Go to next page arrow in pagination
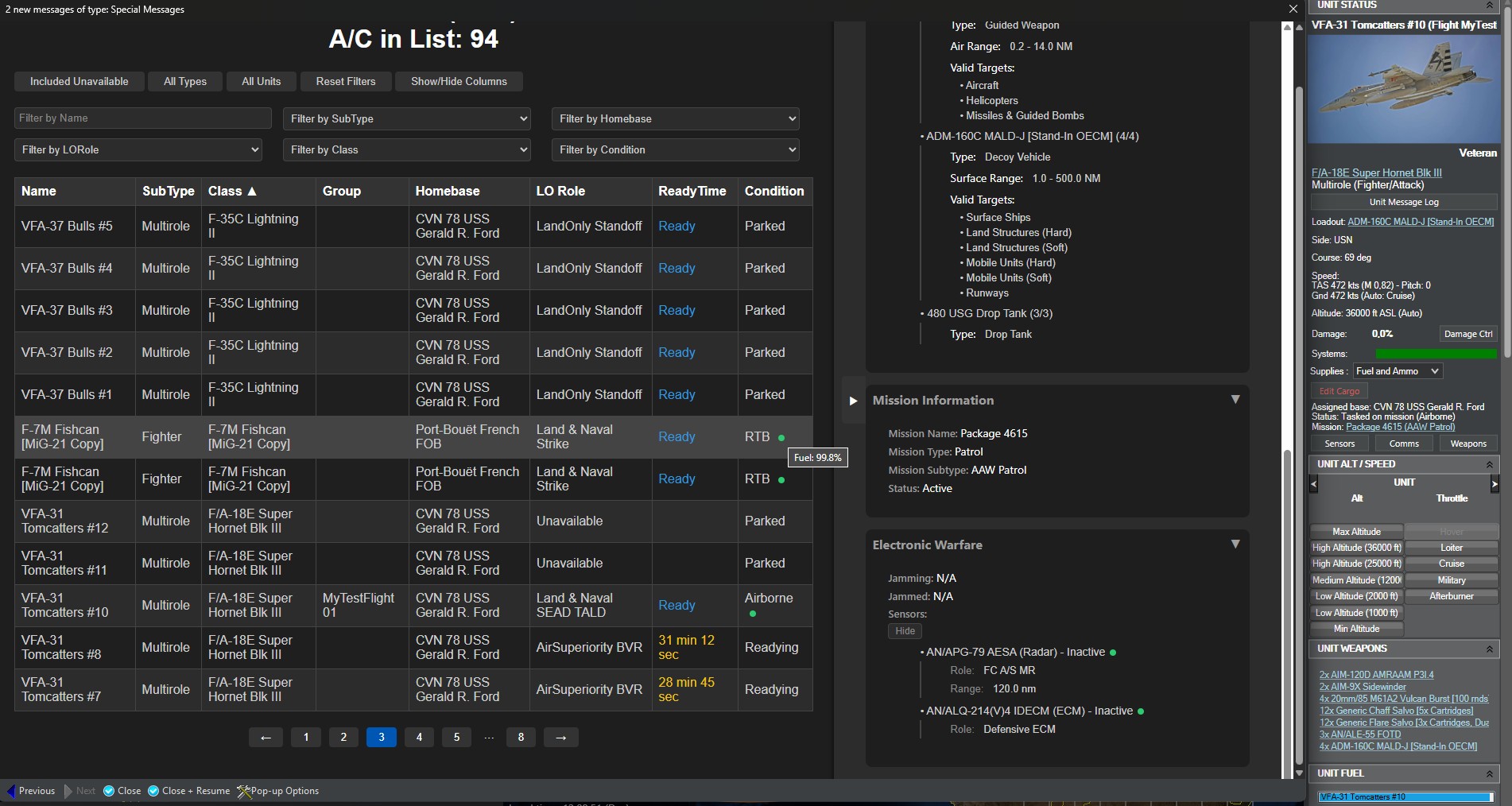Image resolution: width=1512 pixels, height=806 pixels. point(560,738)
